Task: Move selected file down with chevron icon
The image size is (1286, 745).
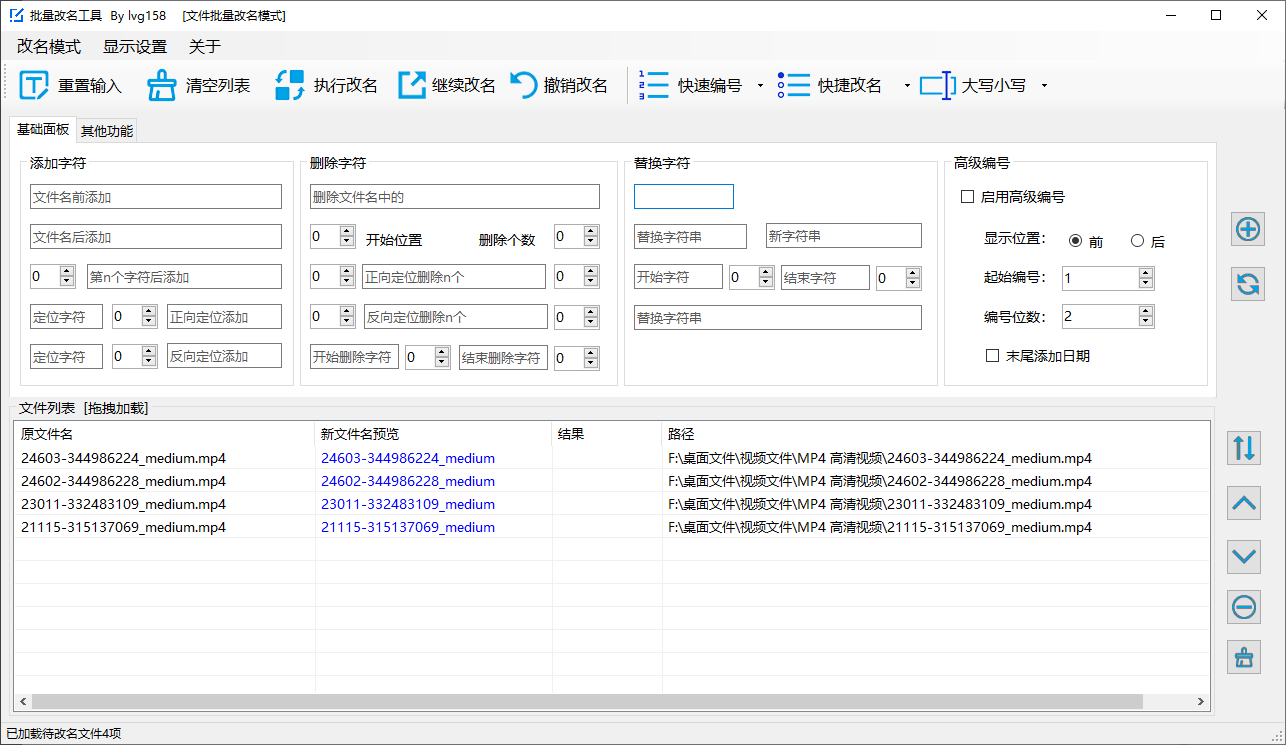Action: click(1244, 555)
